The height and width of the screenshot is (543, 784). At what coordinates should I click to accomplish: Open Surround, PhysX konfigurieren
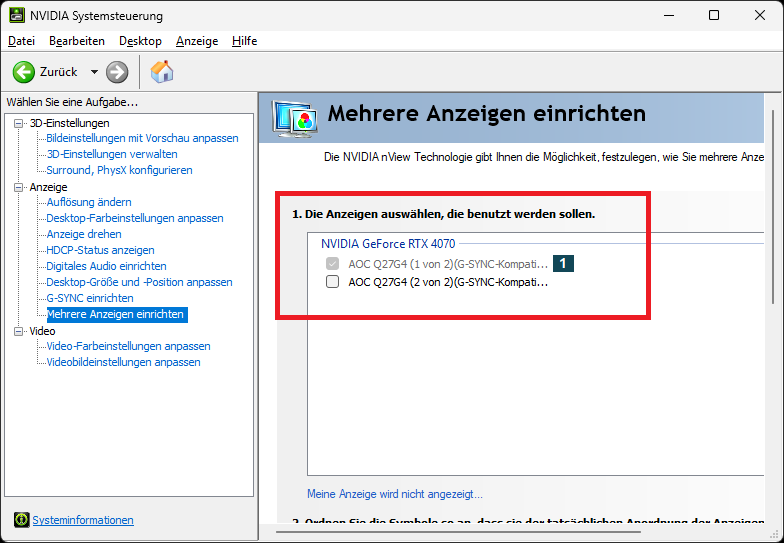point(120,170)
